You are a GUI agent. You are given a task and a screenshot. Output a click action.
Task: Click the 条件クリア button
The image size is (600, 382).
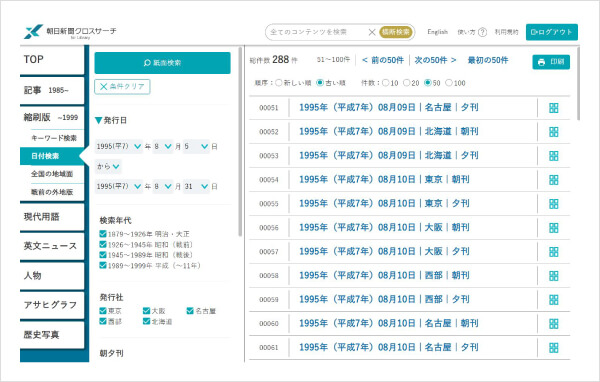122,87
